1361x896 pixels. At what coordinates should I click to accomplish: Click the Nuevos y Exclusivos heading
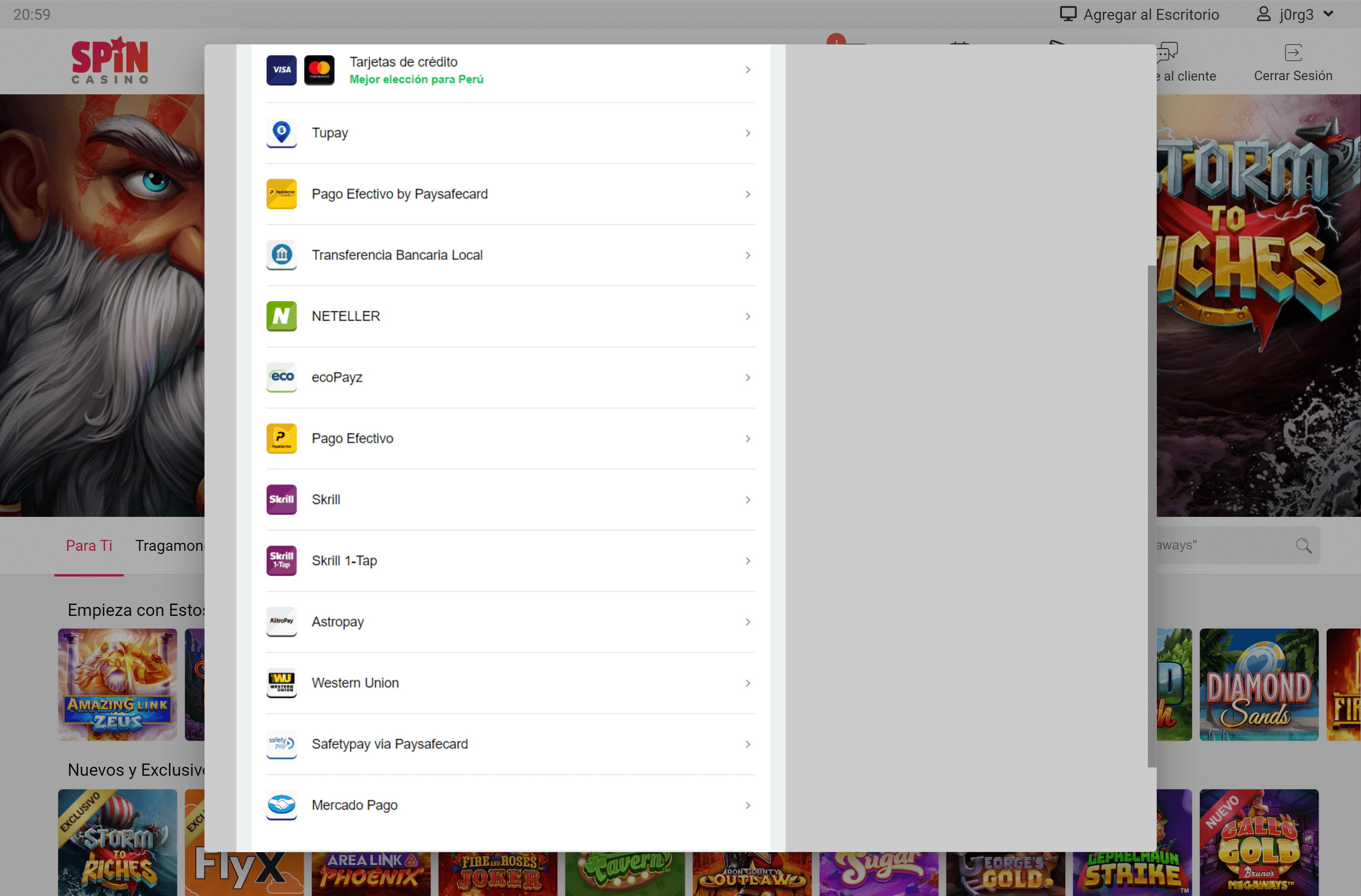point(136,770)
